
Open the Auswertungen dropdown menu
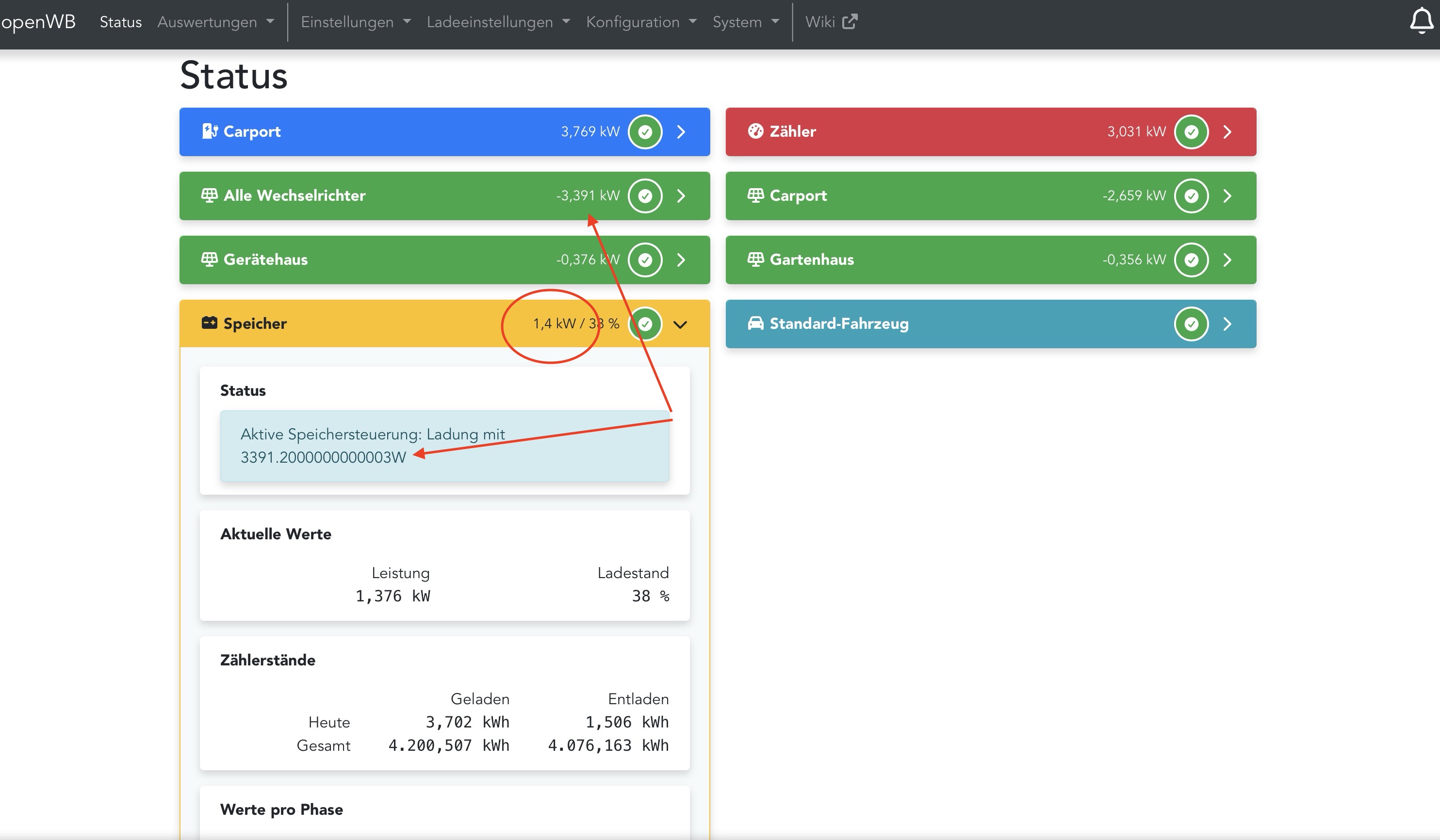pos(215,22)
